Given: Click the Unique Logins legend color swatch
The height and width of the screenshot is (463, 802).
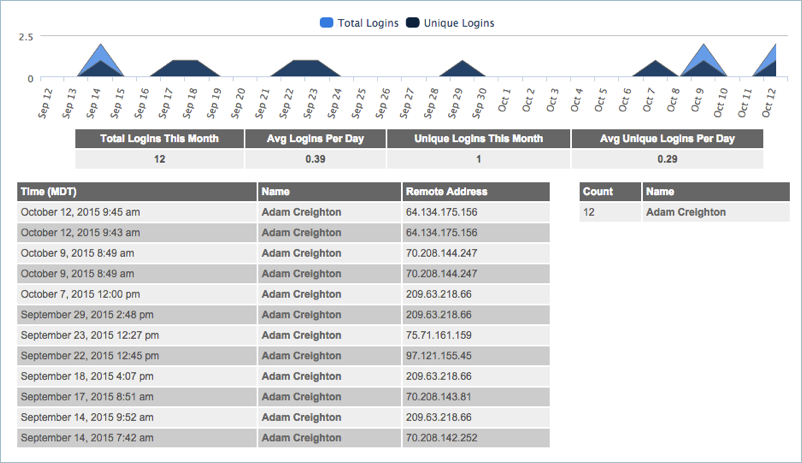Looking at the screenshot, I should click(x=414, y=23).
